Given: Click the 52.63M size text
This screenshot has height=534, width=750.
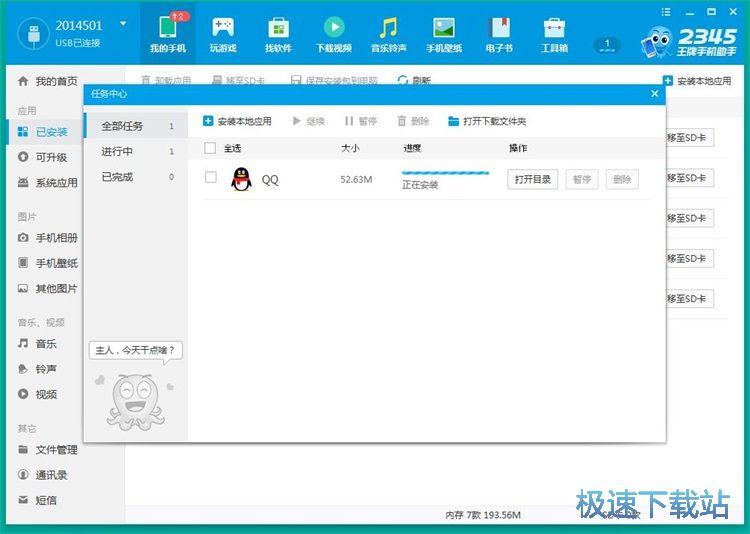Looking at the screenshot, I should 356,179.
